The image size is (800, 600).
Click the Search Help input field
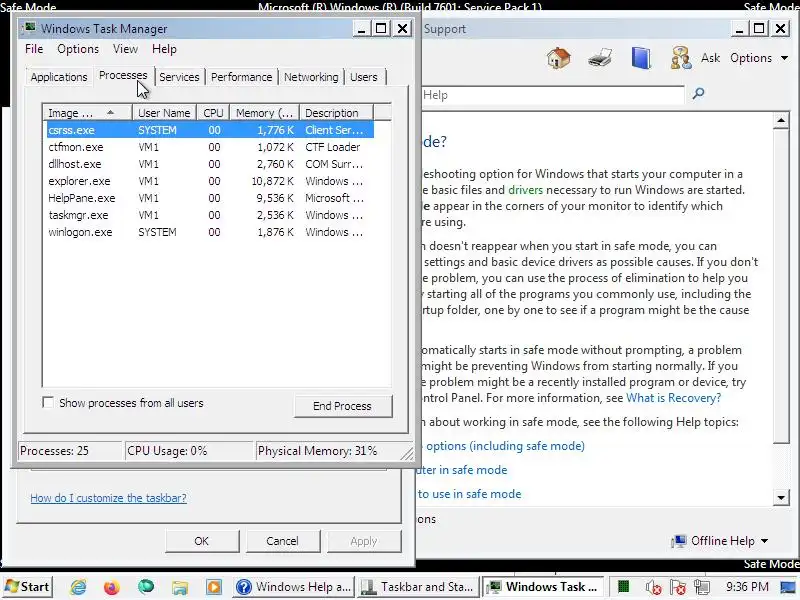pyautogui.click(x=553, y=95)
